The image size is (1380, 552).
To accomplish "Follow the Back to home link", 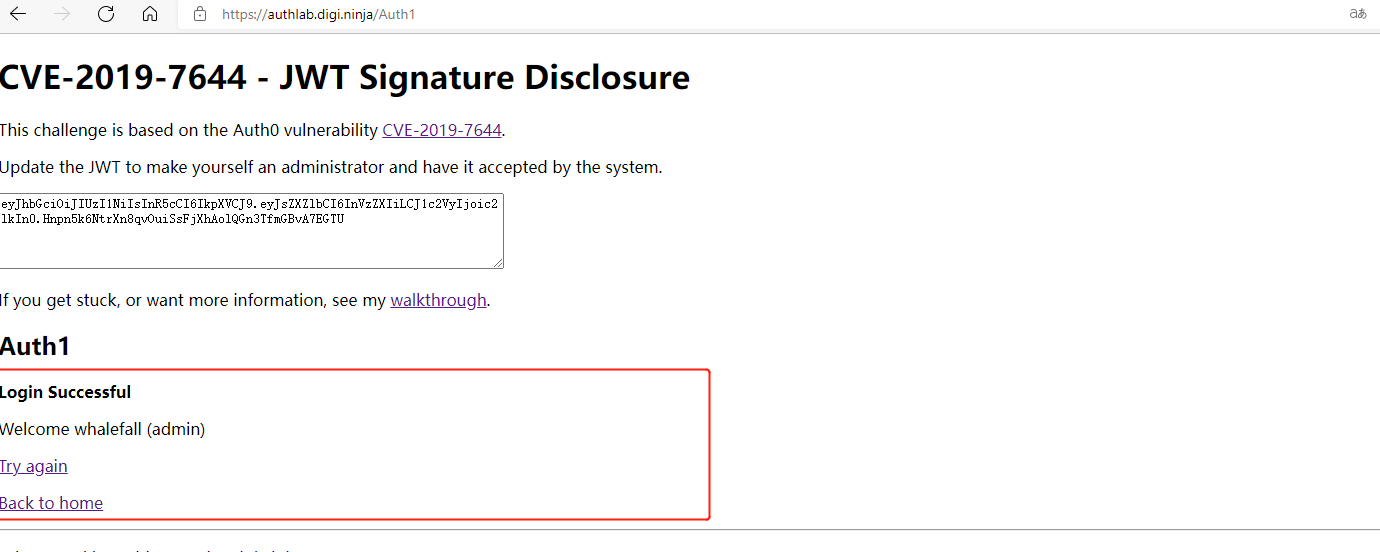I will click(x=51, y=503).
